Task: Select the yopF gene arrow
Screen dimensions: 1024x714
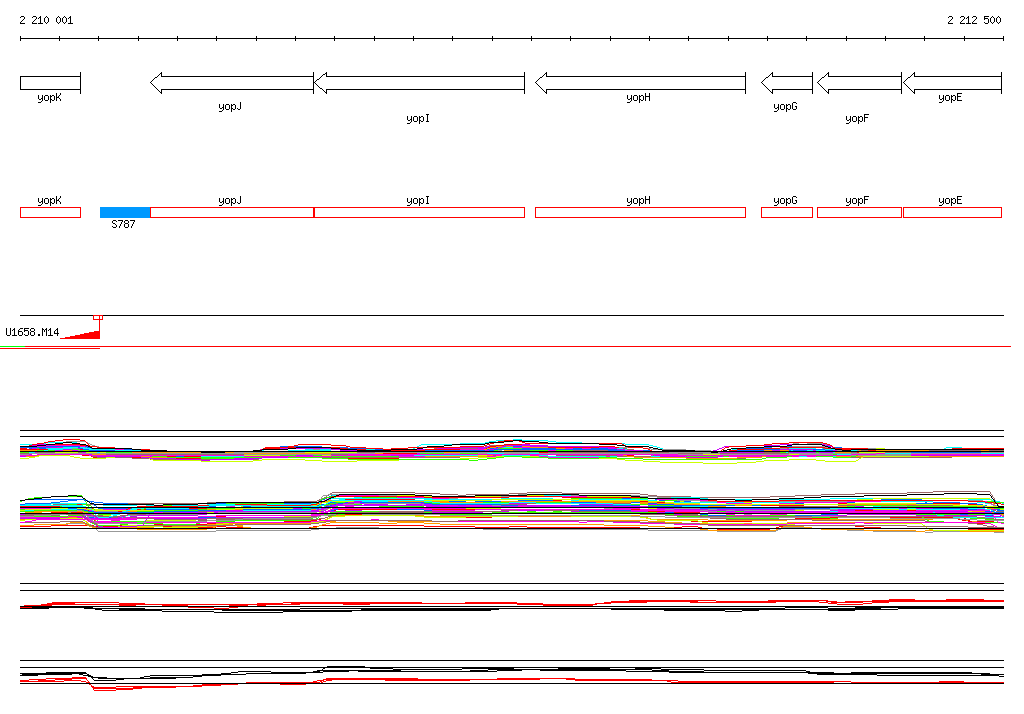Action: pyautogui.click(x=859, y=83)
